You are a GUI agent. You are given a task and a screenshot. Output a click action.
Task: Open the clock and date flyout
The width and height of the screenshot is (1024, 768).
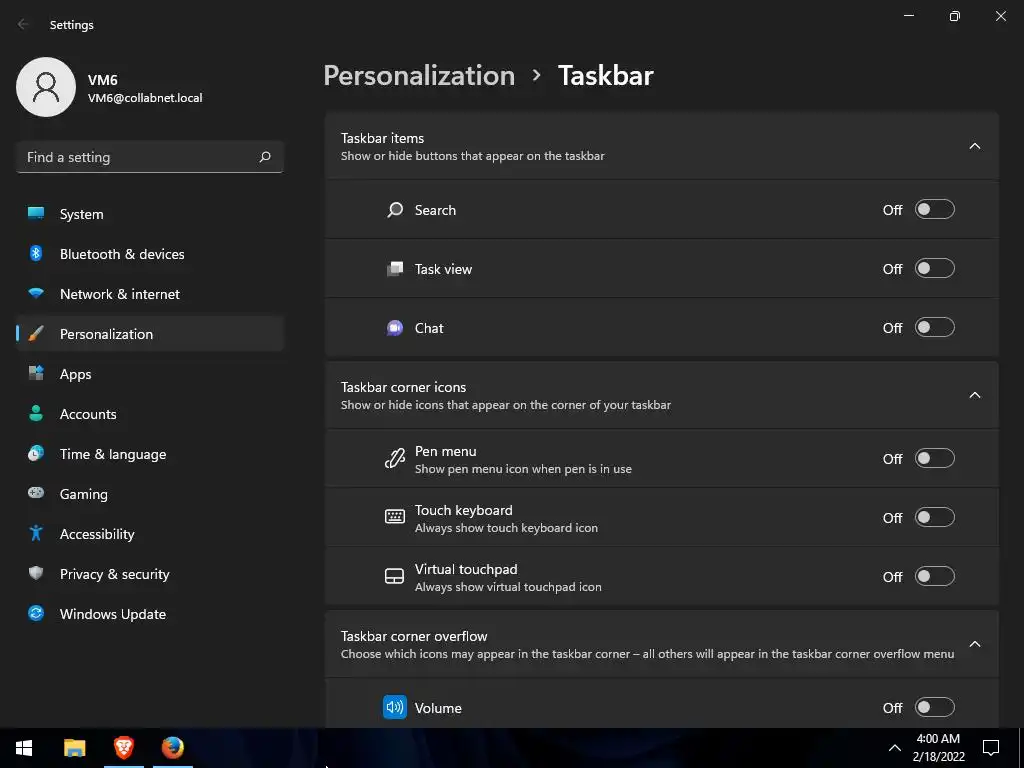938,748
